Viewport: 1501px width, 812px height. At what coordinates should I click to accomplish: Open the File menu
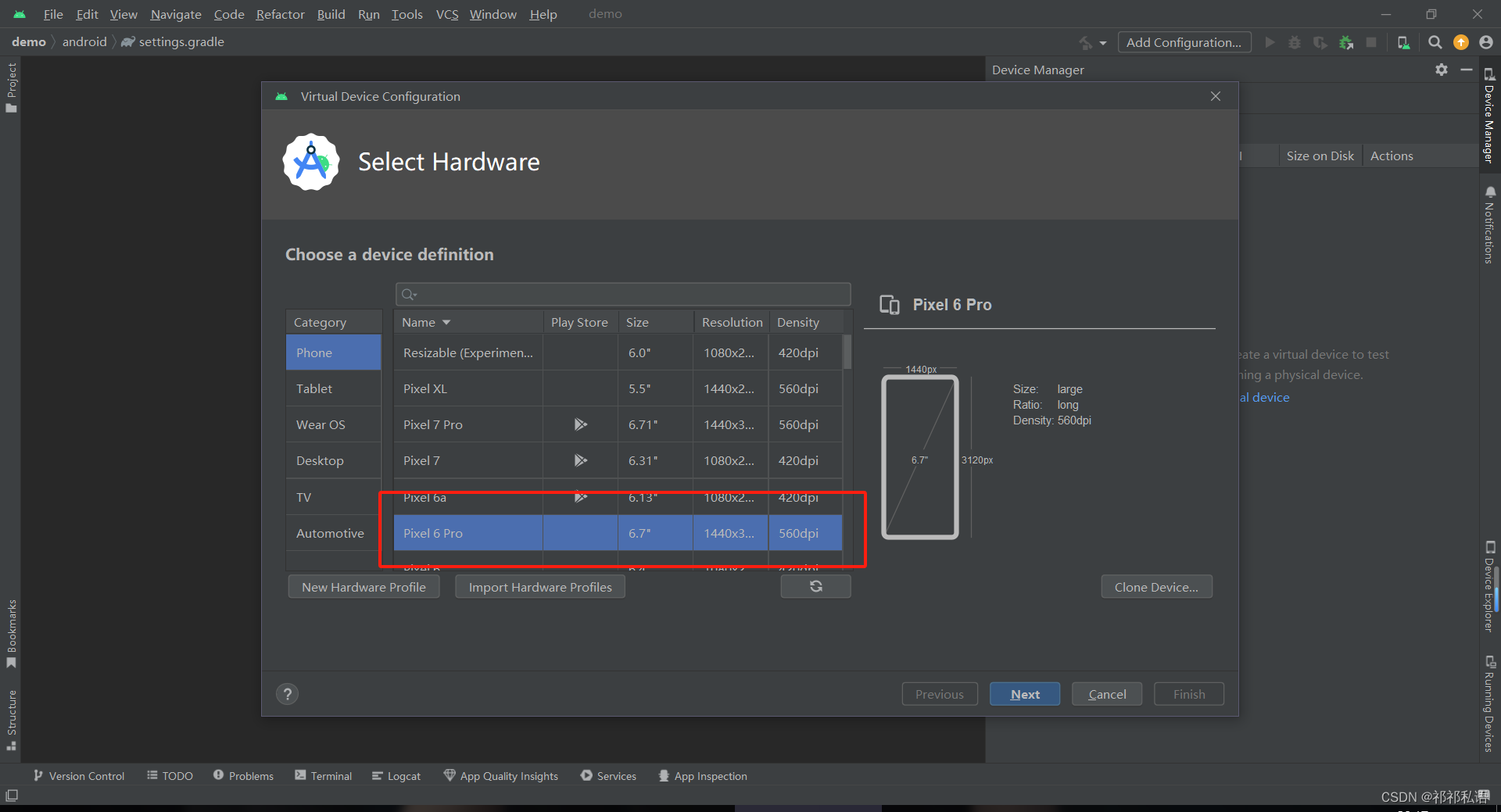[53, 14]
